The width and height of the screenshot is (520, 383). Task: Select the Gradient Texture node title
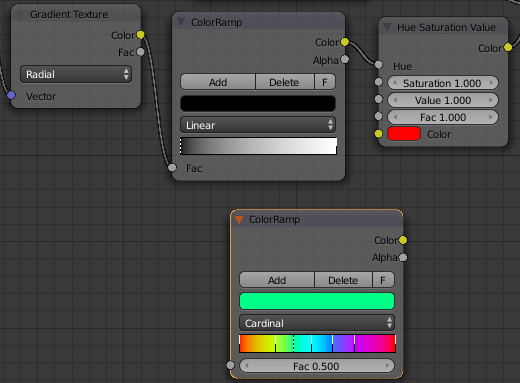coord(69,14)
